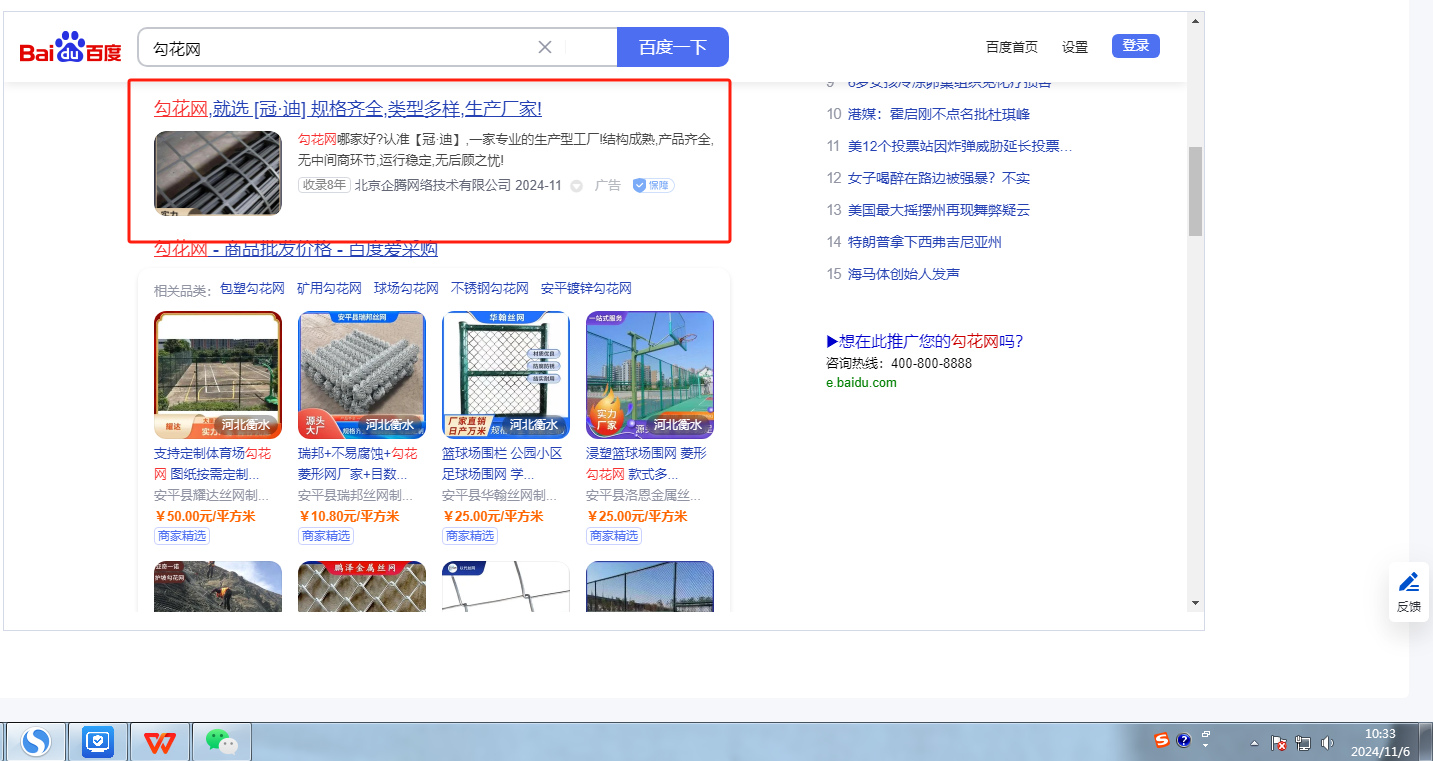Click seller 安平县瑞邦丝网制...
The image size is (1433, 761).
pyautogui.click(x=355, y=495)
